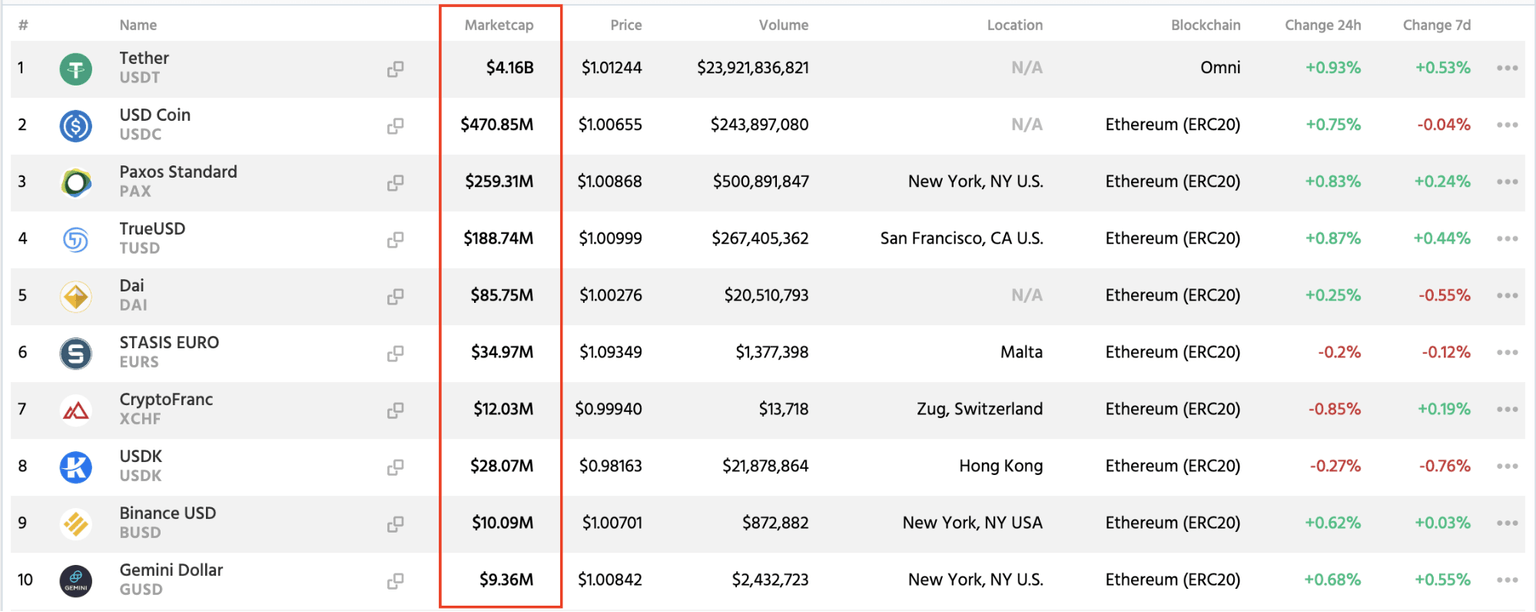Click the copy icon in the Dai row
Screen dimensions: 1536x612
[x=395, y=296]
